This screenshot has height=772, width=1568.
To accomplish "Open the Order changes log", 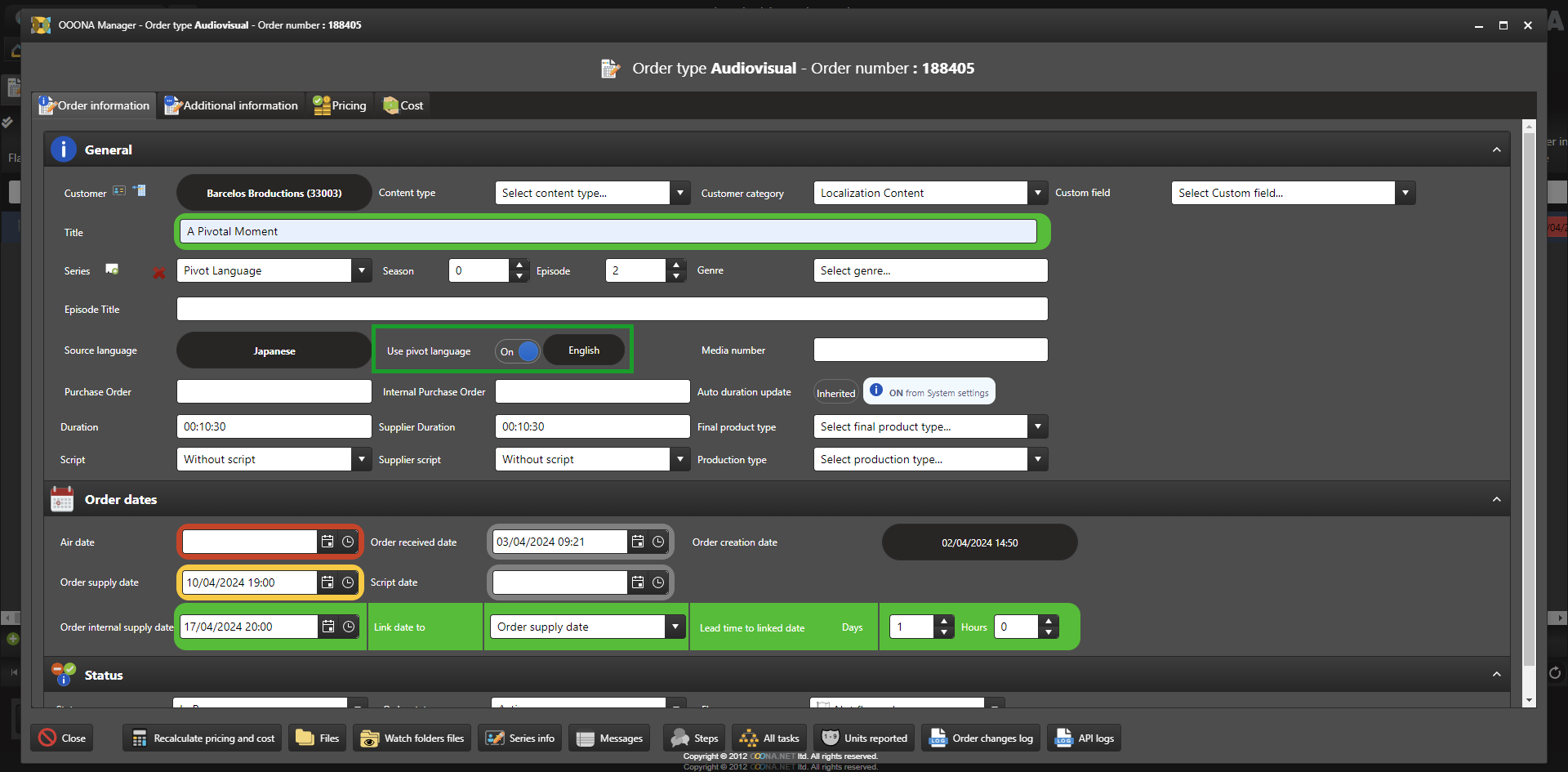I will 982,738.
